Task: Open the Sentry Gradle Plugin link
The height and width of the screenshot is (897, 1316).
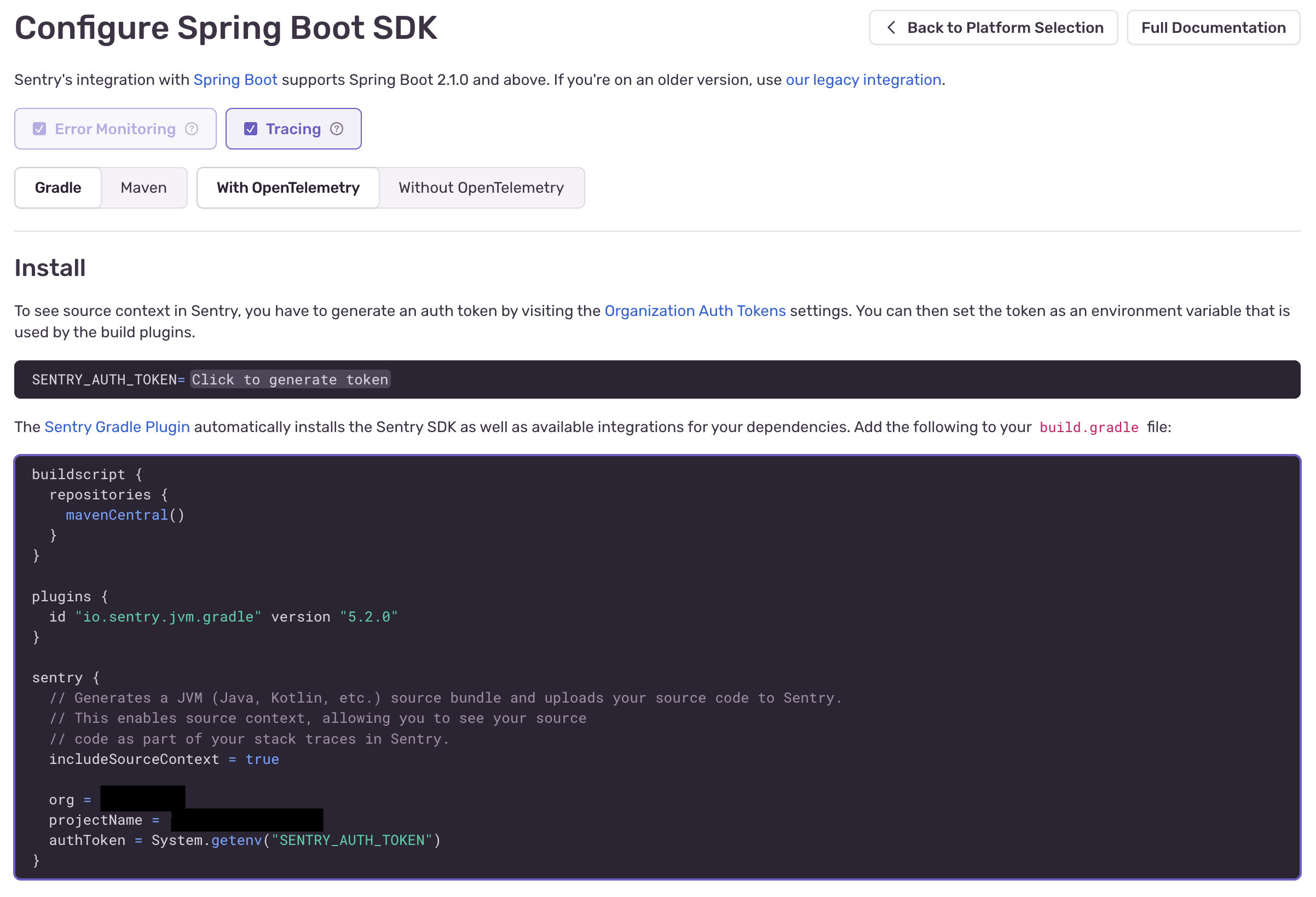Action: point(117,427)
